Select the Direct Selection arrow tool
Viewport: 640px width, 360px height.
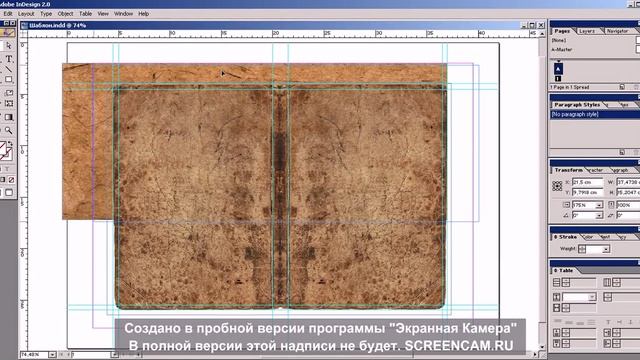pos(9,46)
